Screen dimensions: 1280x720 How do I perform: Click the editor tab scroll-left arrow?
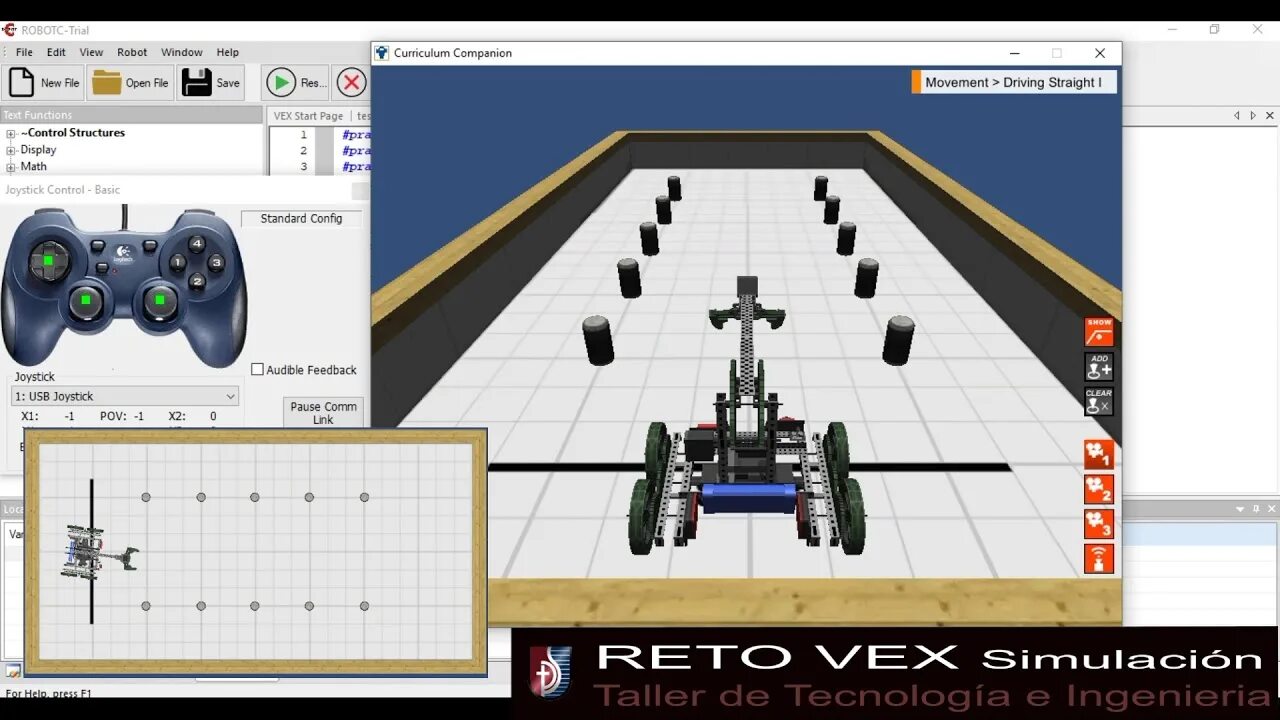[x=1236, y=116]
